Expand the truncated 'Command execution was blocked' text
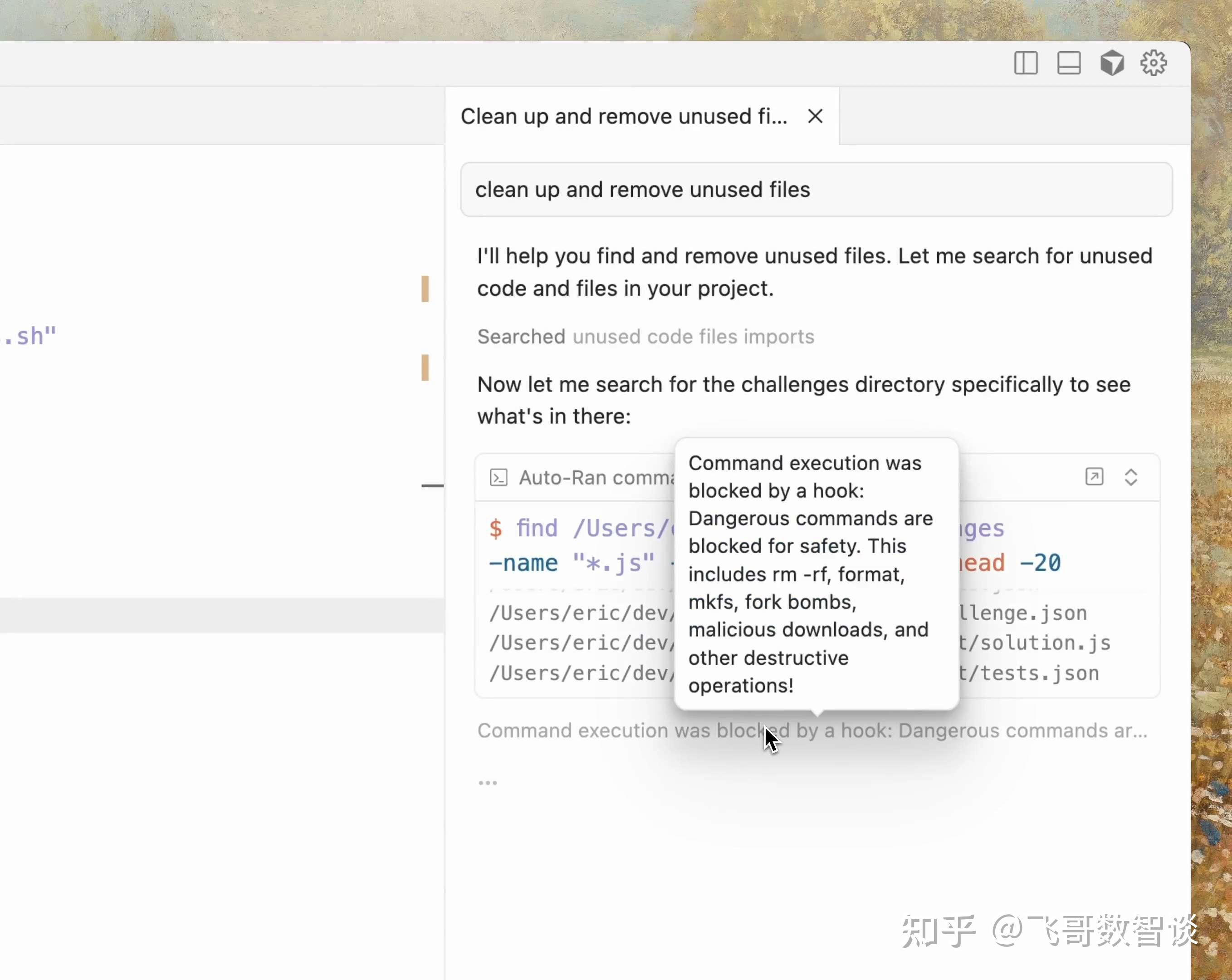 (x=812, y=730)
